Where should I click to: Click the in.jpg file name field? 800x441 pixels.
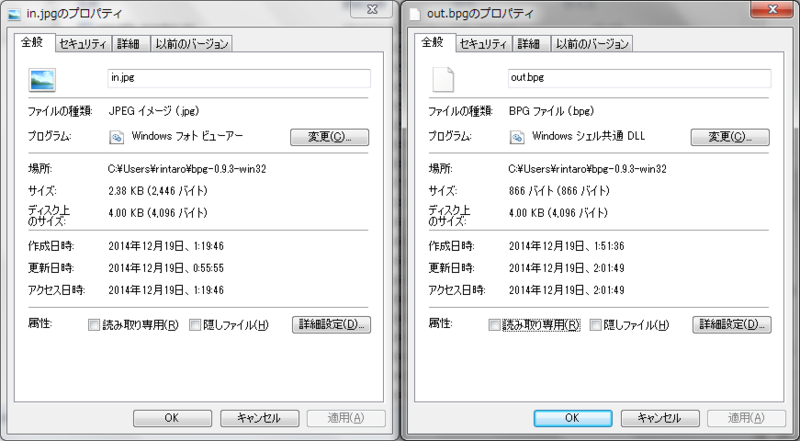click(239, 78)
